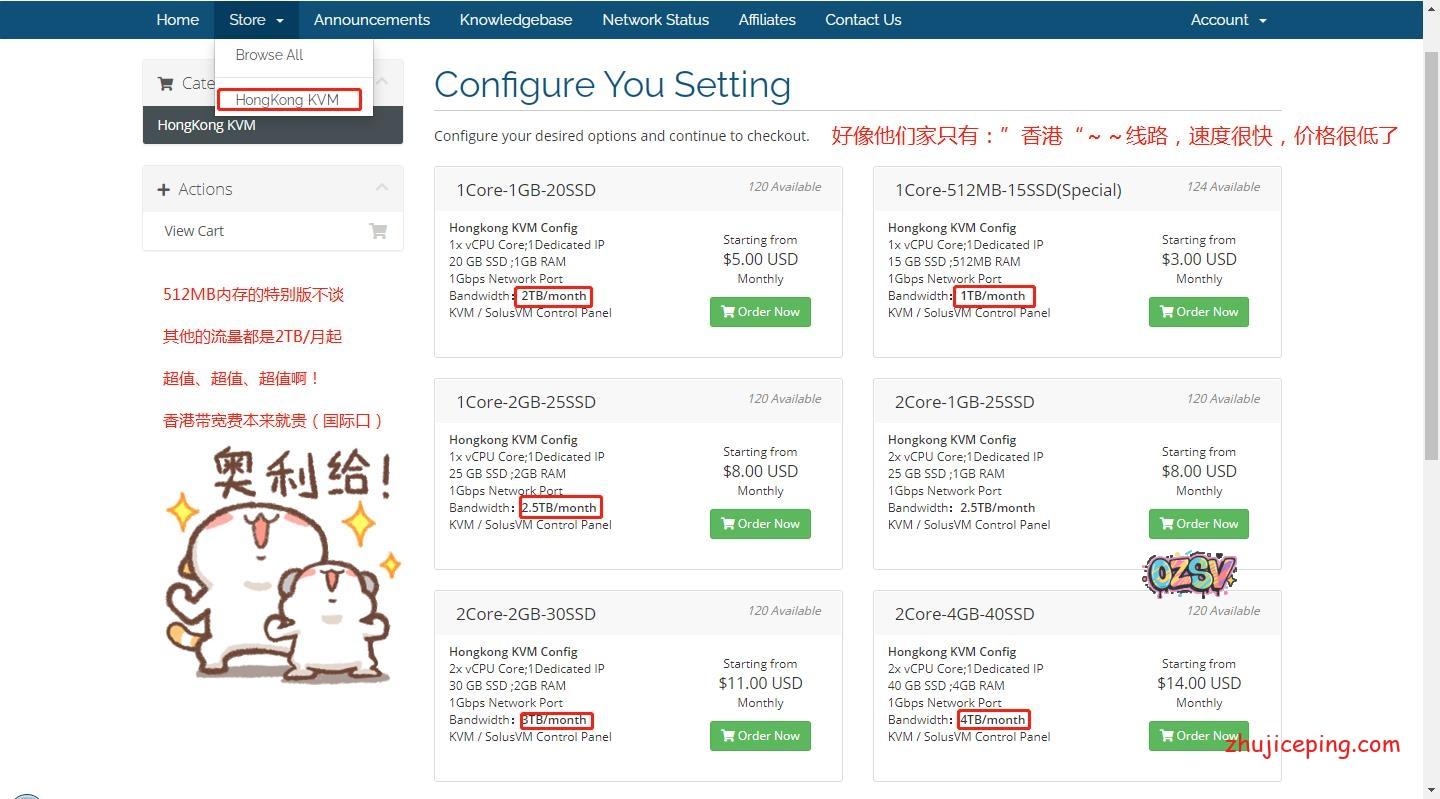Select HongKong KVM from Store dropdown
The image size is (1440, 799).
click(288, 100)
